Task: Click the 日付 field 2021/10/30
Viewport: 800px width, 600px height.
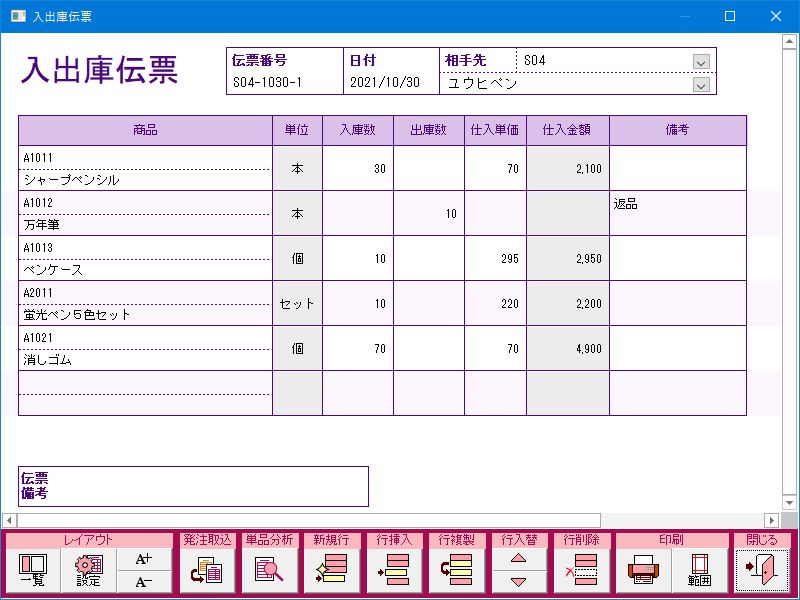Action: pyautogui.click(x=391, y=83)
